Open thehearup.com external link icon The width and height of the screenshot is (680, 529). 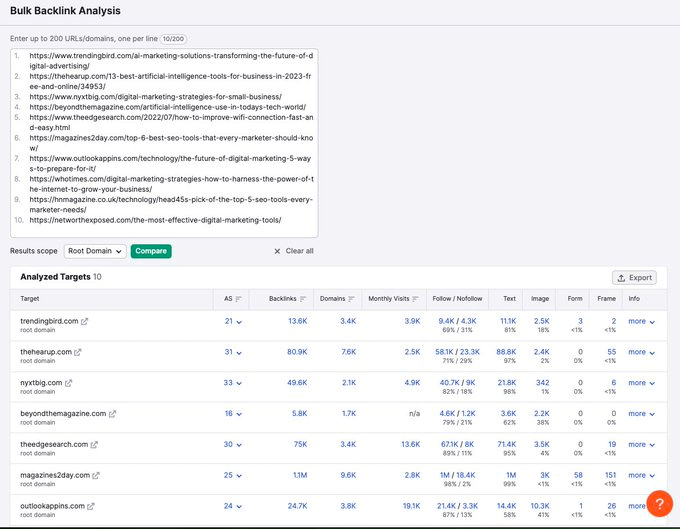pos(78,352)
